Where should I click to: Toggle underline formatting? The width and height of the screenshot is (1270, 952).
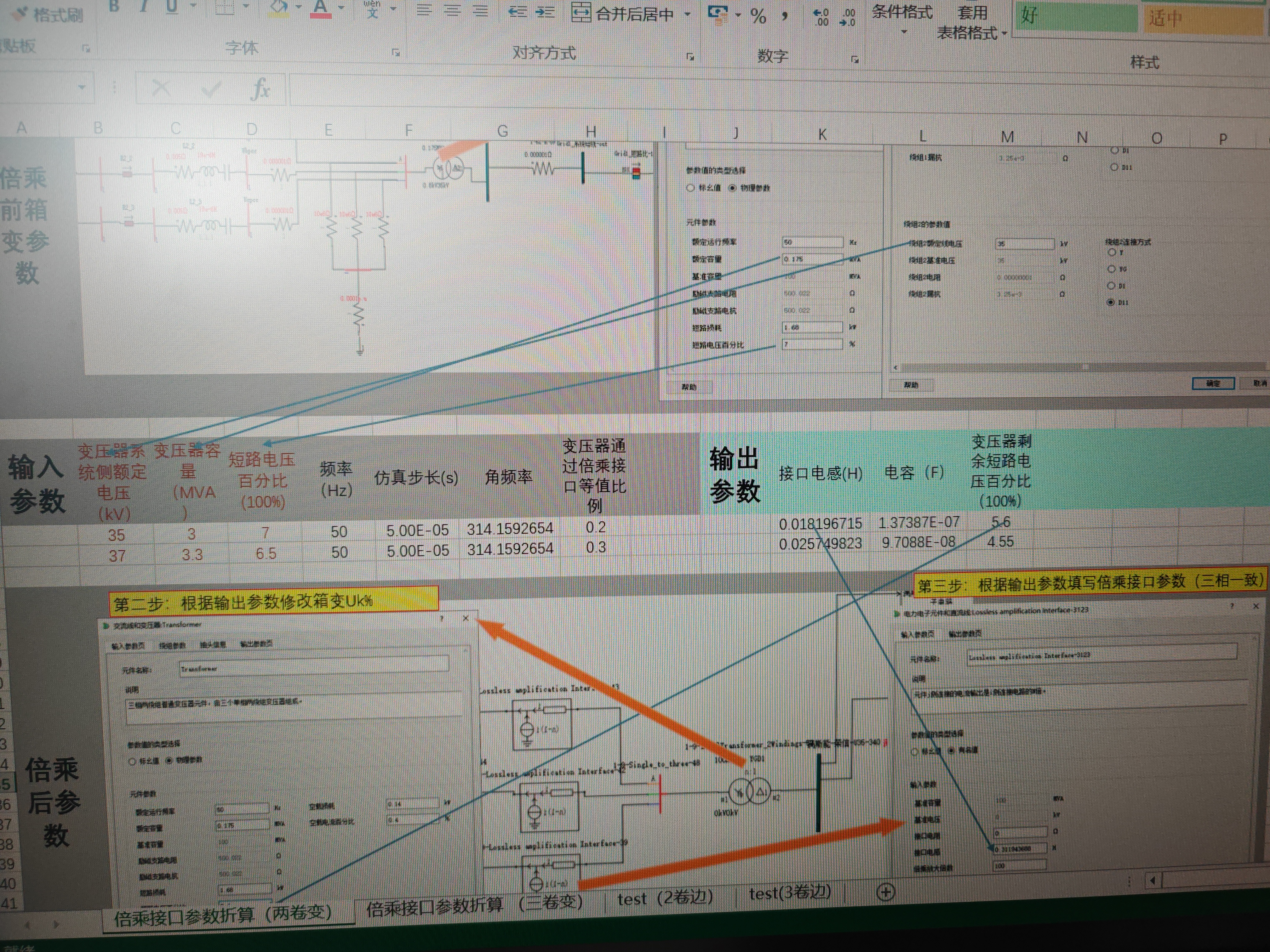pyautogui.click(x=172, y=8)
